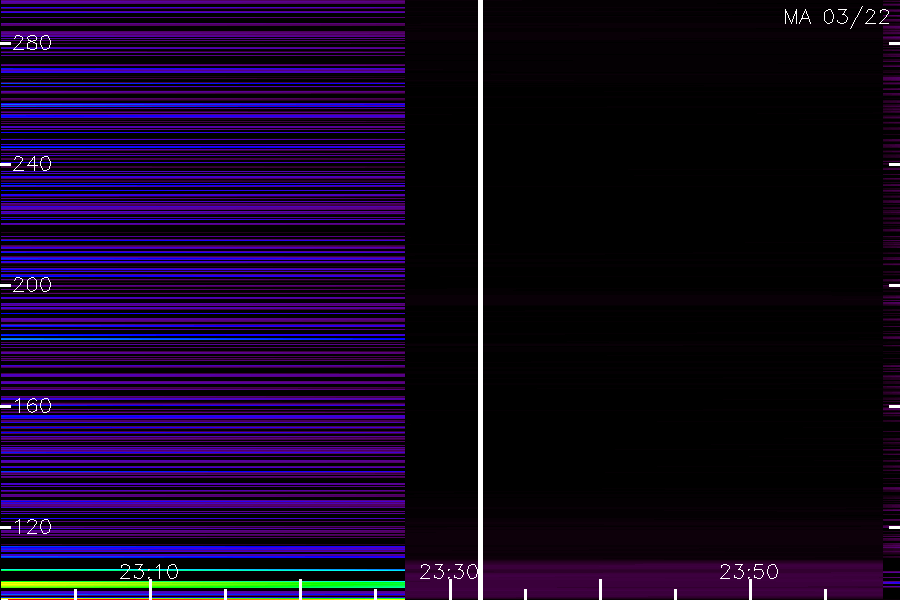
Task: Click the 23:30 time label
Action: click(x=449, y=572)
